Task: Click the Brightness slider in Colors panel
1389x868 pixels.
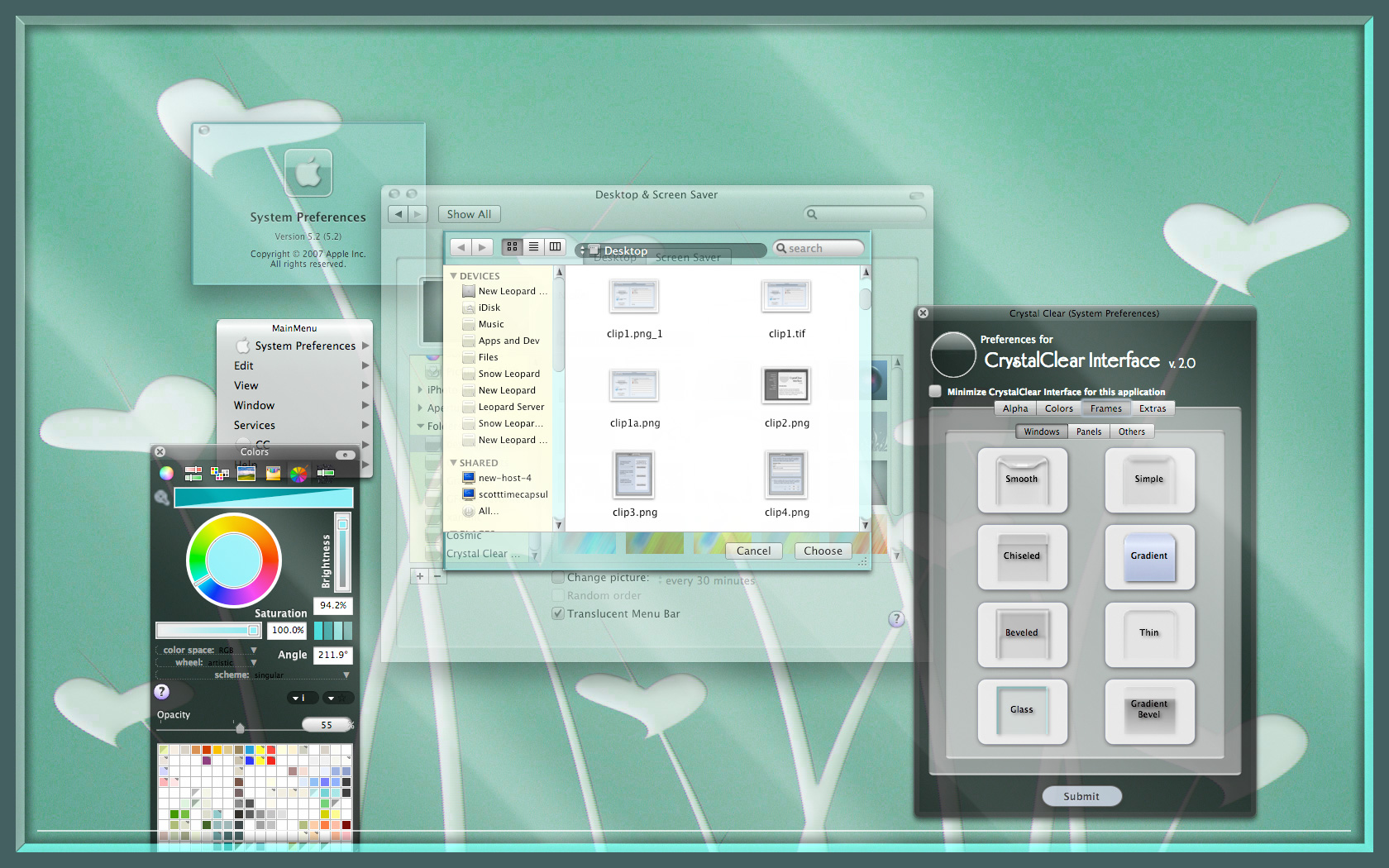Action: point(342,551)
